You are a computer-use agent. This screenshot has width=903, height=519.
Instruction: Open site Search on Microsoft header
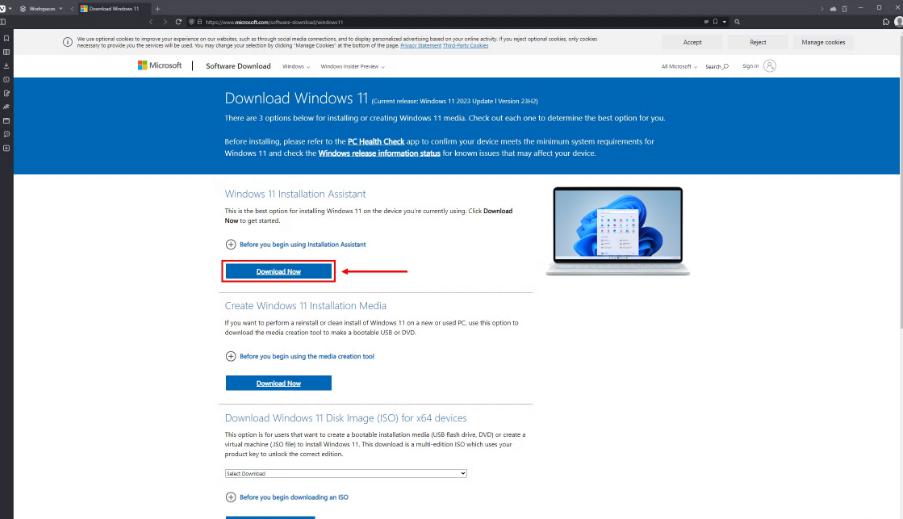[x=717, y=67]
